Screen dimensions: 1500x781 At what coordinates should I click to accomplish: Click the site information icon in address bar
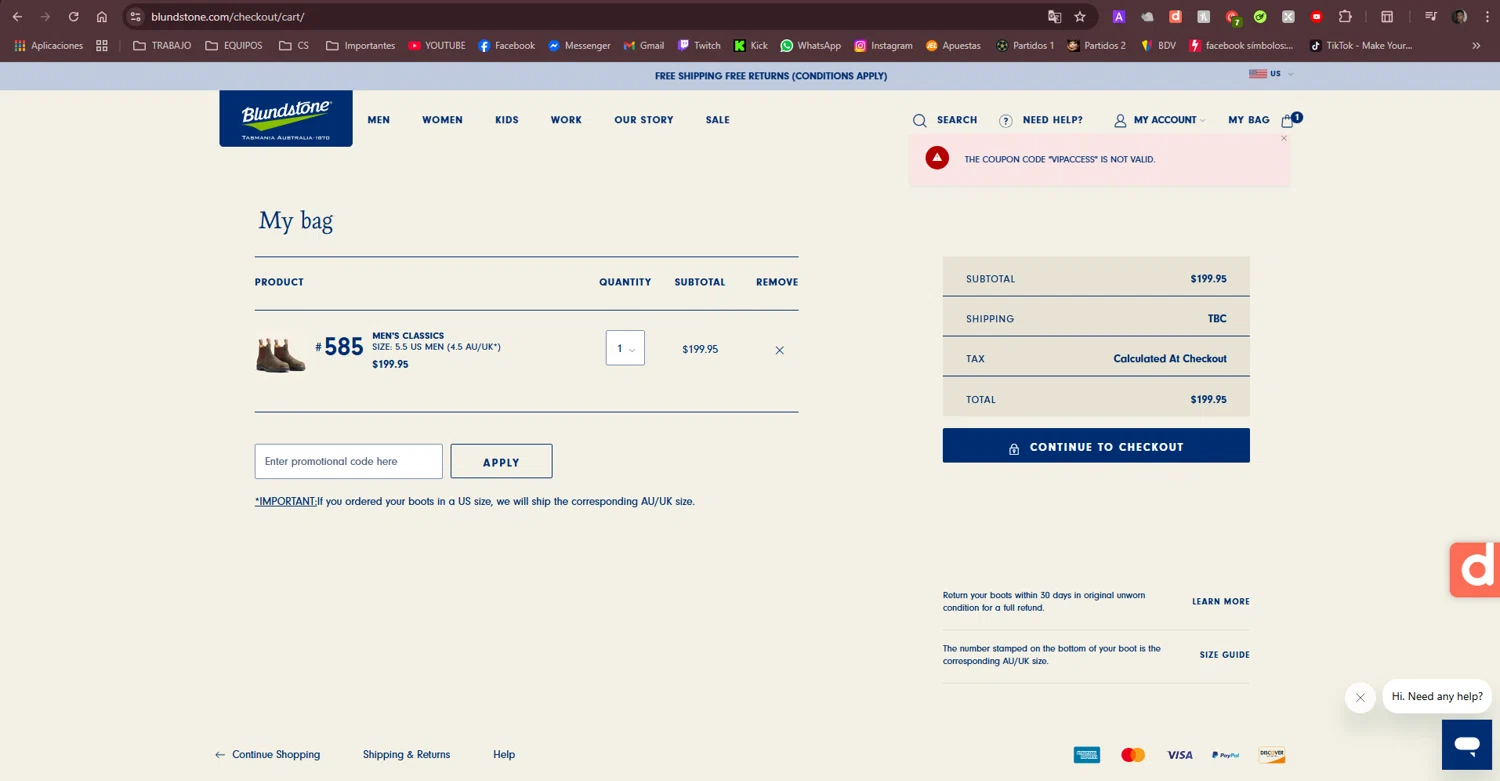point(136,16)
